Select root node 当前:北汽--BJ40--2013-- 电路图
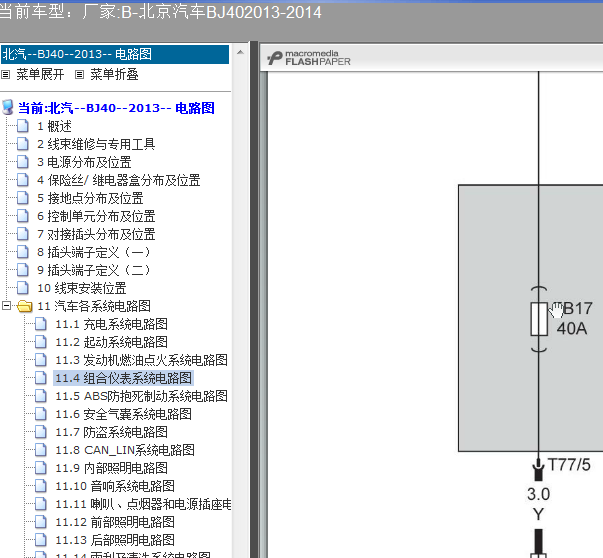 116,108
